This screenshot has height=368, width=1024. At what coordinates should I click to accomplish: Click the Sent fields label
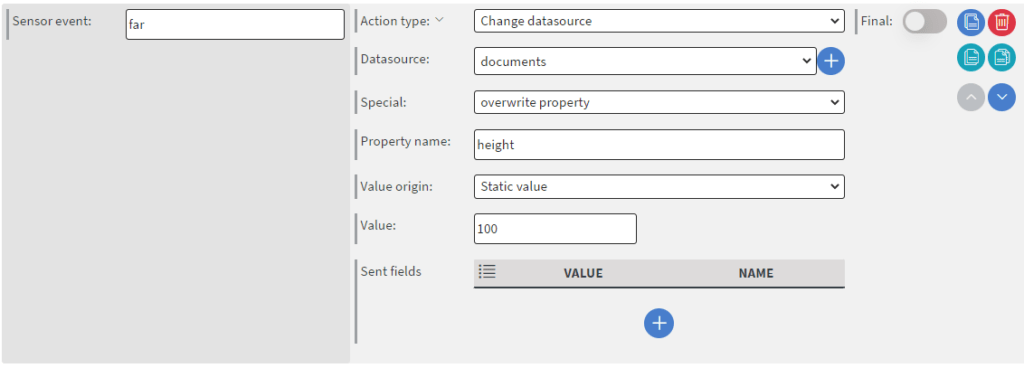(391, 271)
